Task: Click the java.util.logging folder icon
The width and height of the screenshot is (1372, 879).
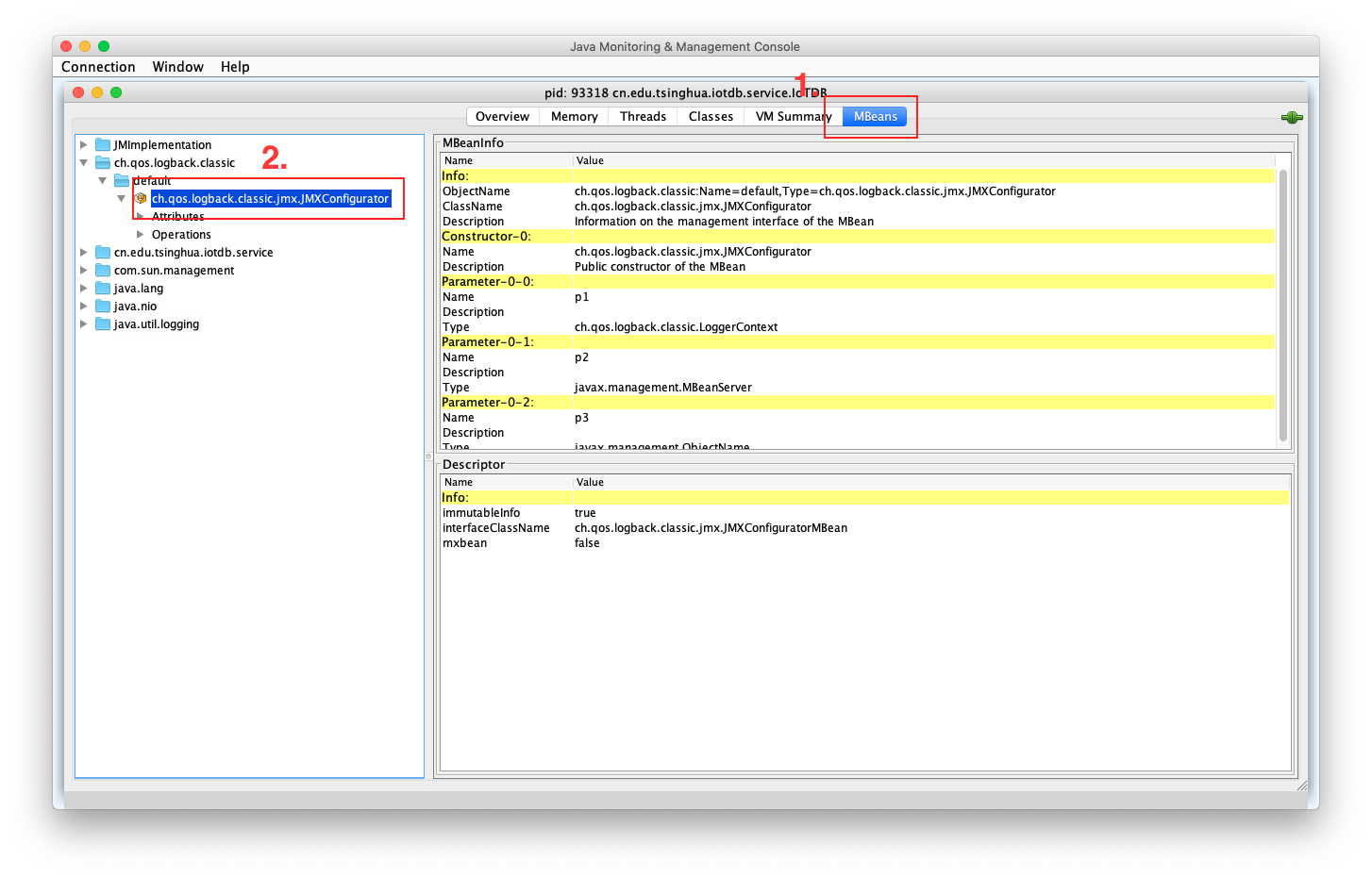Action: pos(103,324)
